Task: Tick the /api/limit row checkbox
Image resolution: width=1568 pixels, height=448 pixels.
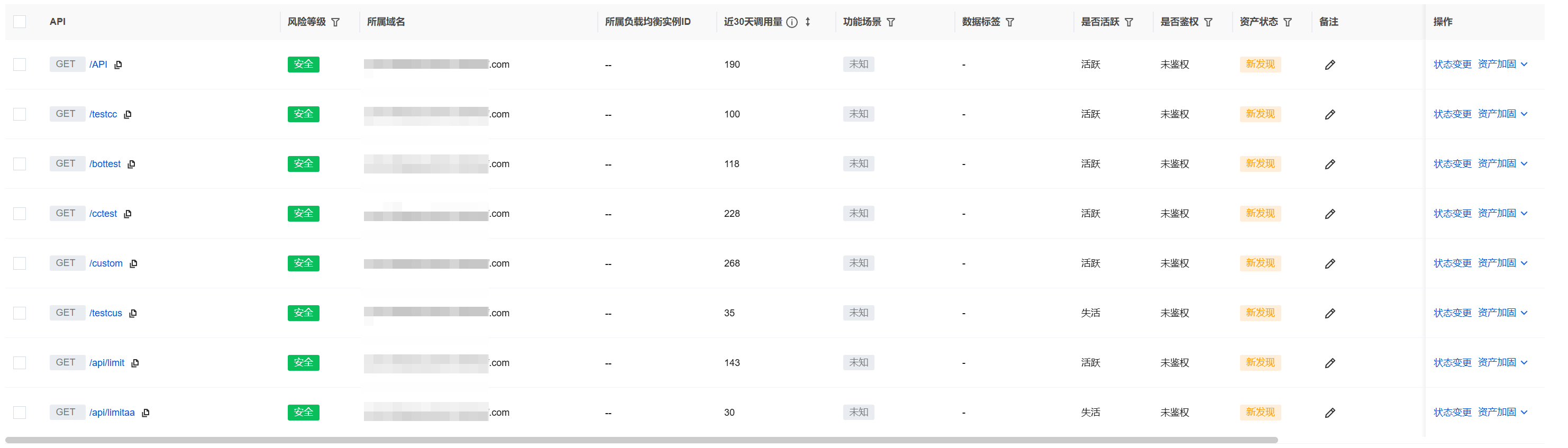Action: click(x=20, y=363)
